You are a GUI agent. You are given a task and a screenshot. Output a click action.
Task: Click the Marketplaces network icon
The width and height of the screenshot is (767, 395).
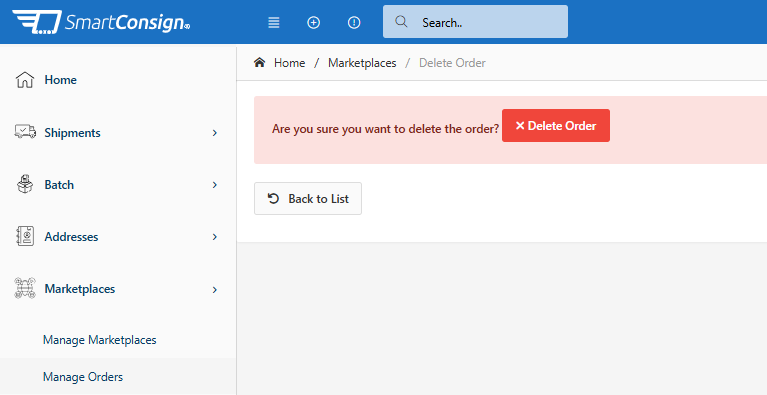click(25, 288)
